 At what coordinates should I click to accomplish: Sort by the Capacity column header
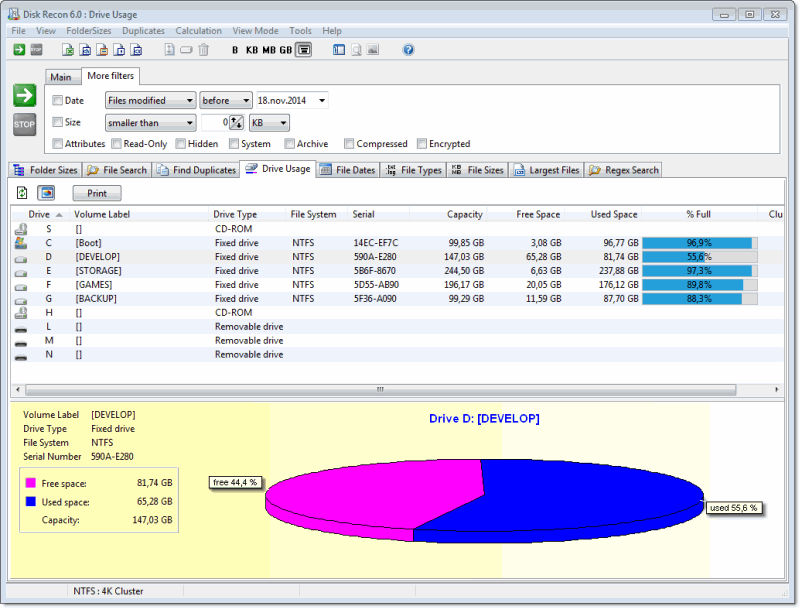click(448, 214)
